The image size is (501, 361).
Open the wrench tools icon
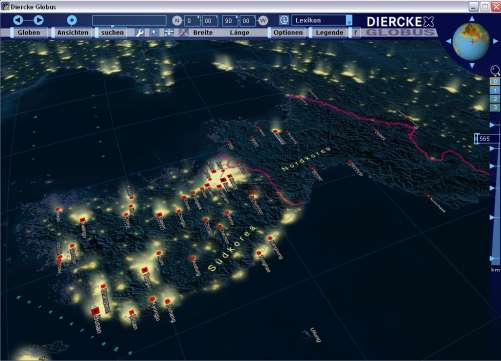coord(140,33)
